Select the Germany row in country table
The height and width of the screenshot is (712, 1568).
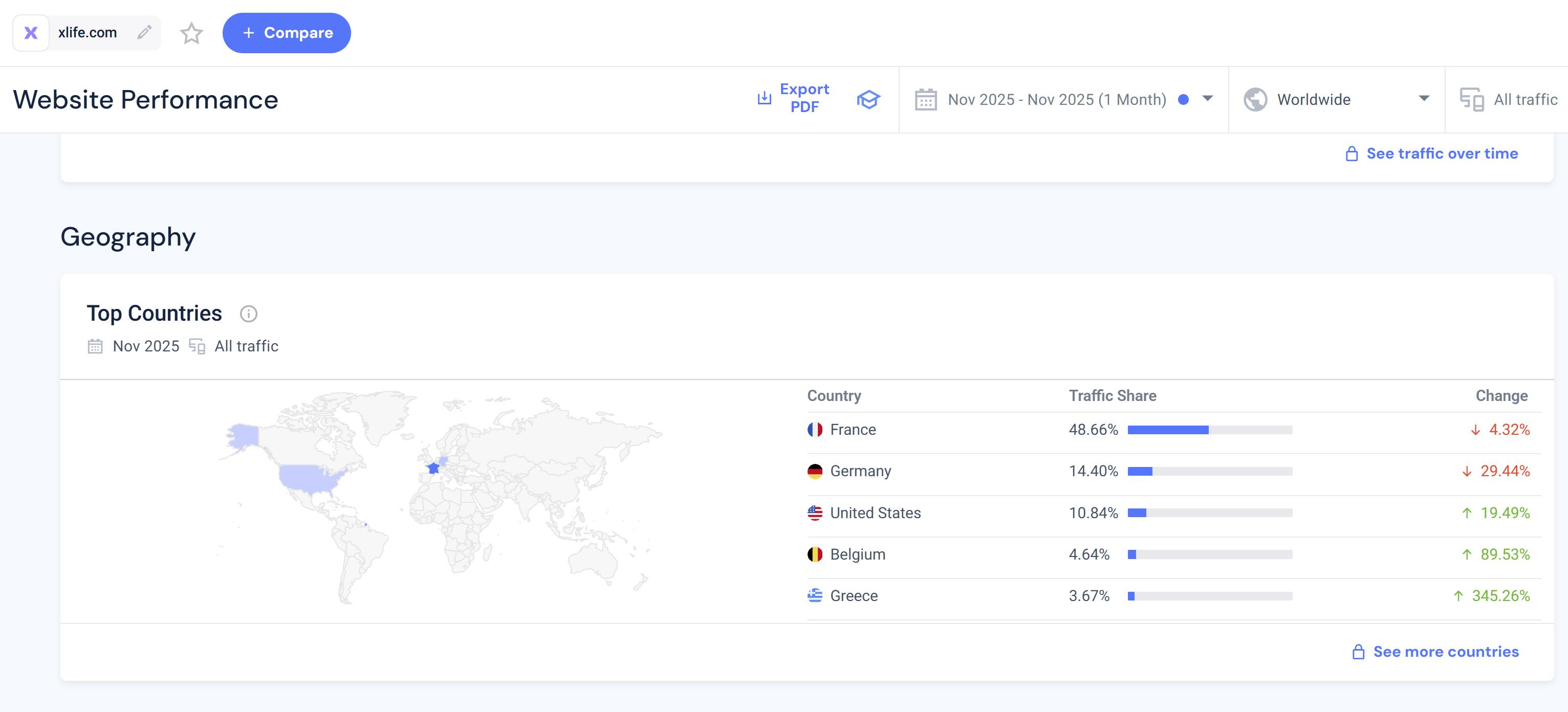pyautogui.click(x=860, y=471)
